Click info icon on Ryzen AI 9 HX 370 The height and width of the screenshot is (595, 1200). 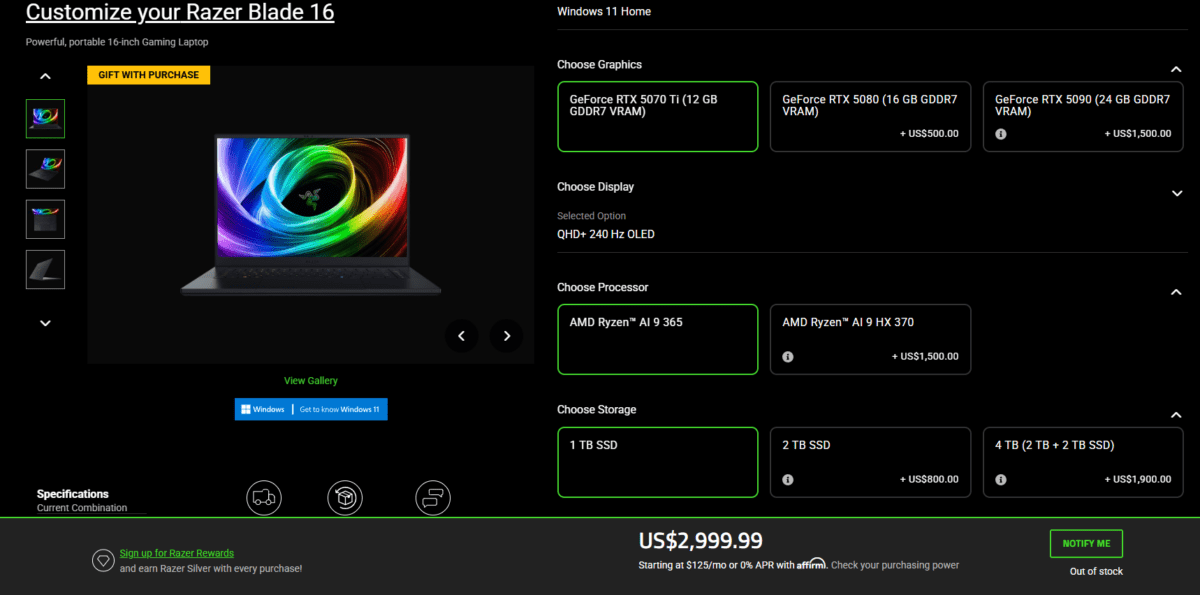(x=788, y=357)
